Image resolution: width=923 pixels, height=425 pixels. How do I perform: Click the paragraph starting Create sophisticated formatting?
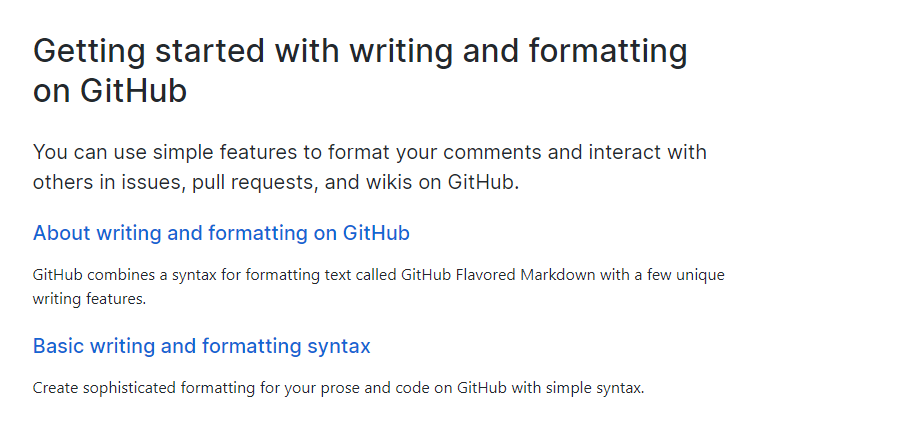338,389
